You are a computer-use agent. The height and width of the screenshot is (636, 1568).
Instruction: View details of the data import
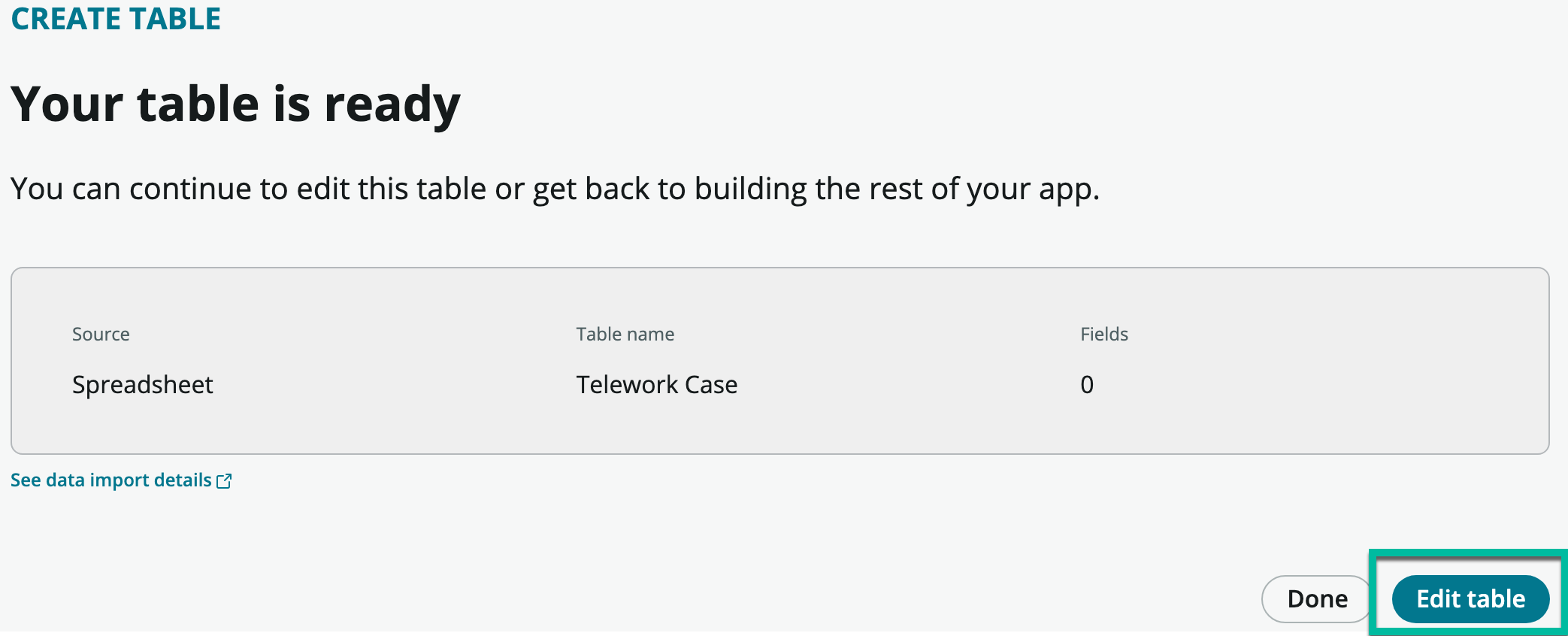tap(111, 480)
